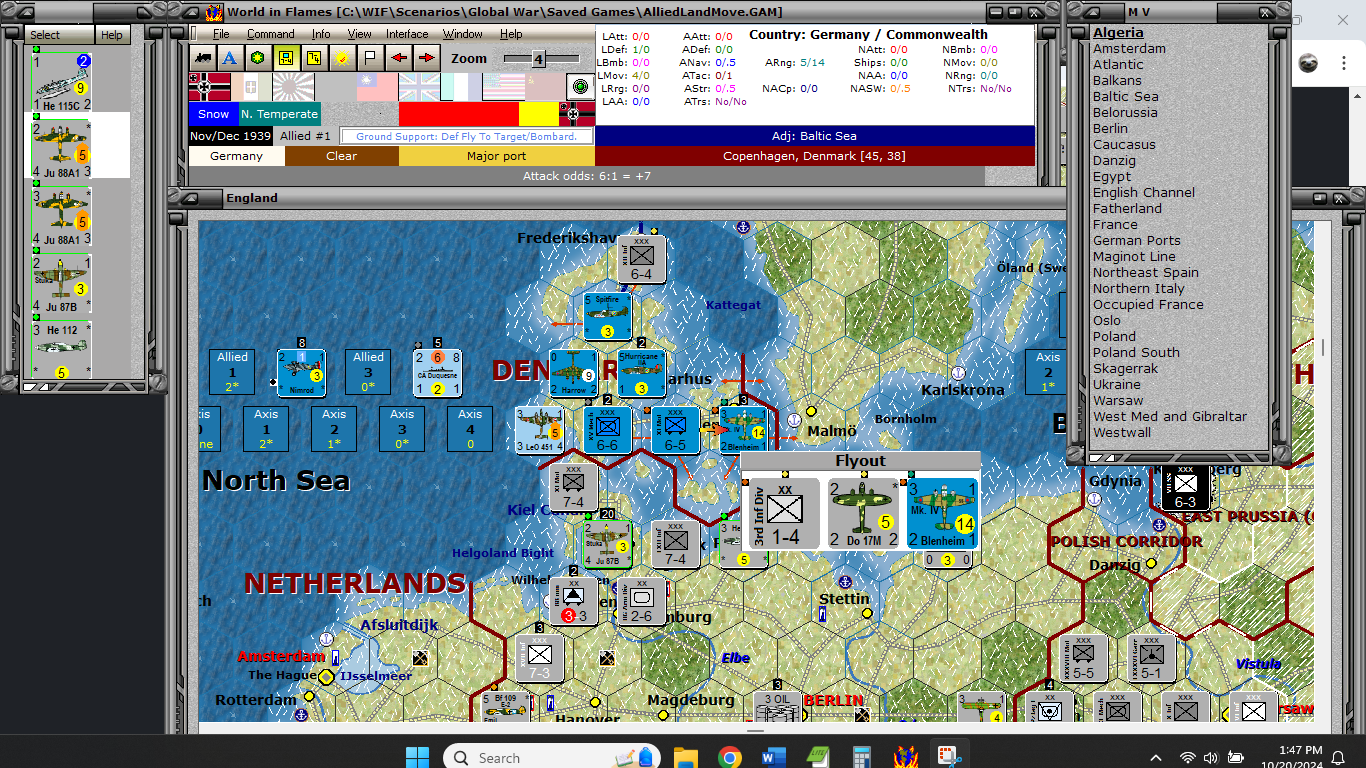Click the Snow weather indicator
This screenshot has height=768, width=1366.
[x=214, y=114]
